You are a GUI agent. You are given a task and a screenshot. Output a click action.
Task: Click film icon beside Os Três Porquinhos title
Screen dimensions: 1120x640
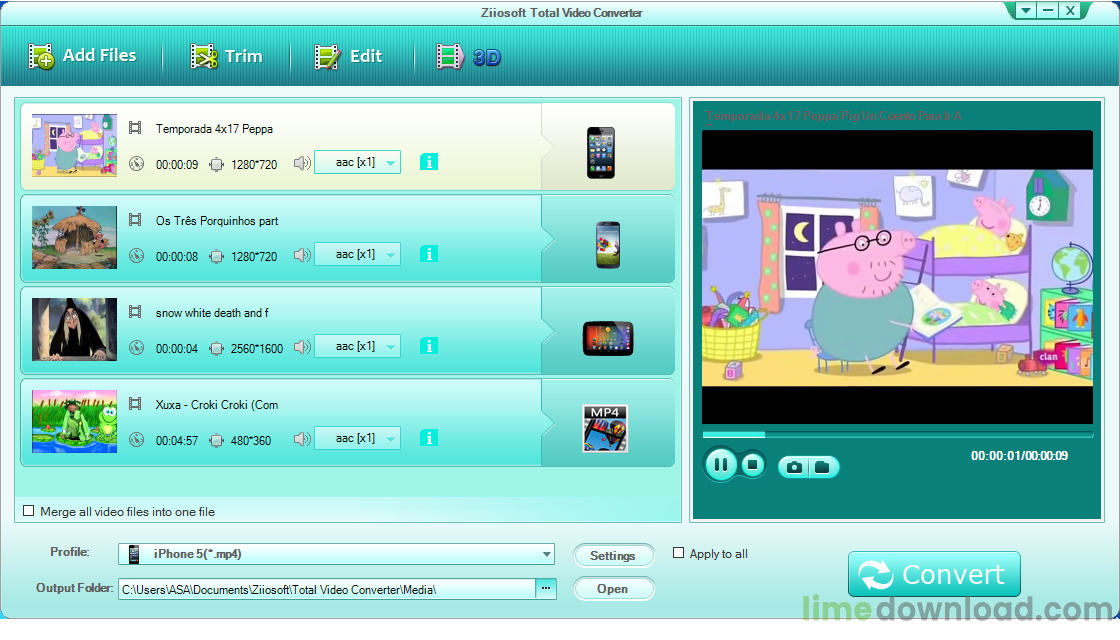(135, 219)
